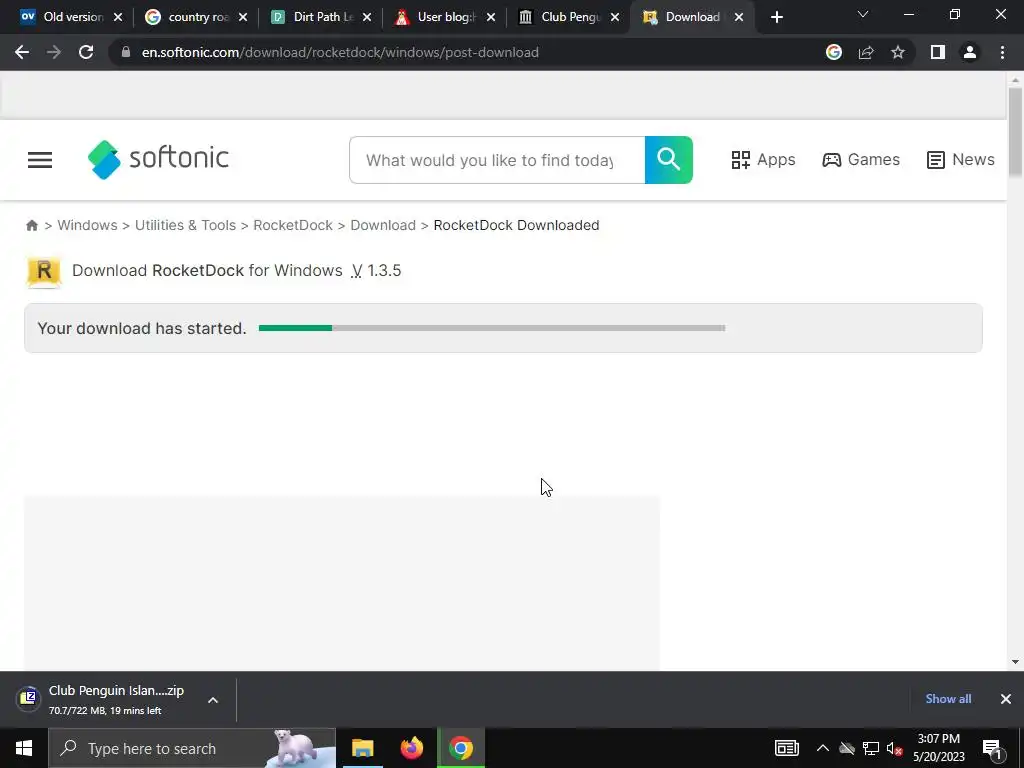Open the notification center icon
Viewport: 1024px width, 768px height.
[992, 748]
